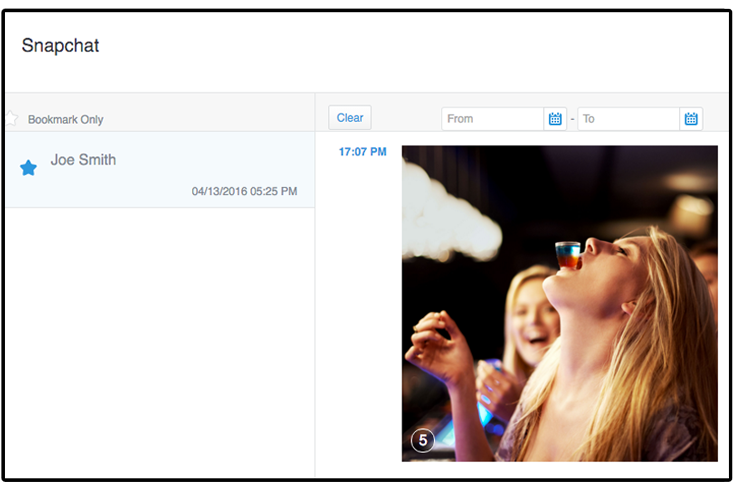
Task: Click the shot glass in the snap photo
Action: click(x=568, y=255)
